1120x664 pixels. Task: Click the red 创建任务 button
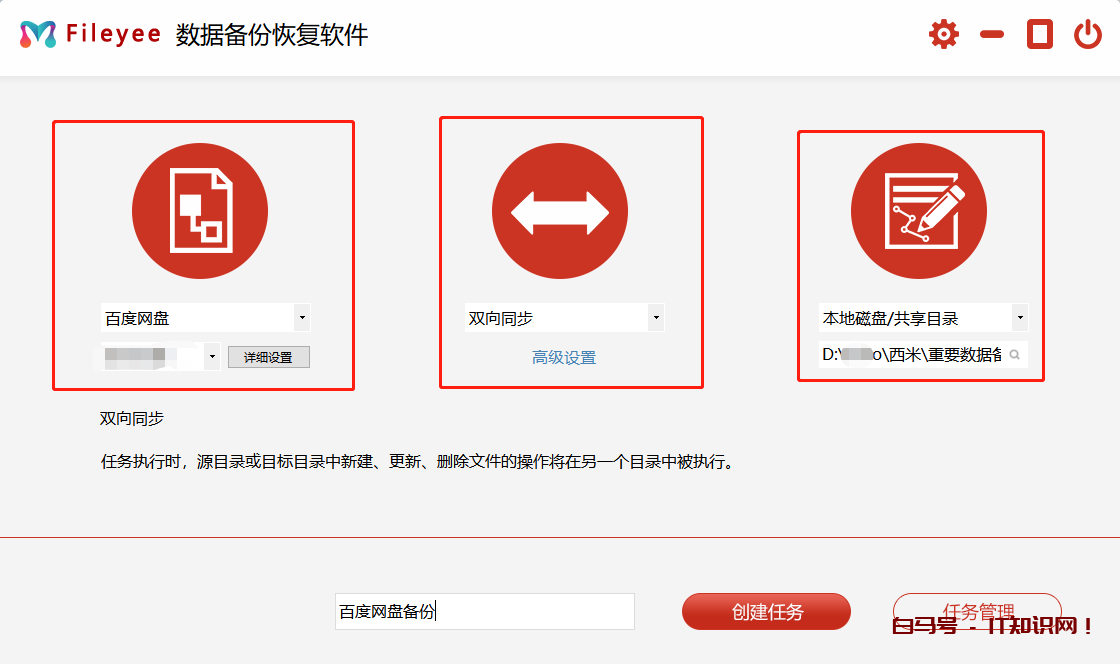tap(766, 612)
